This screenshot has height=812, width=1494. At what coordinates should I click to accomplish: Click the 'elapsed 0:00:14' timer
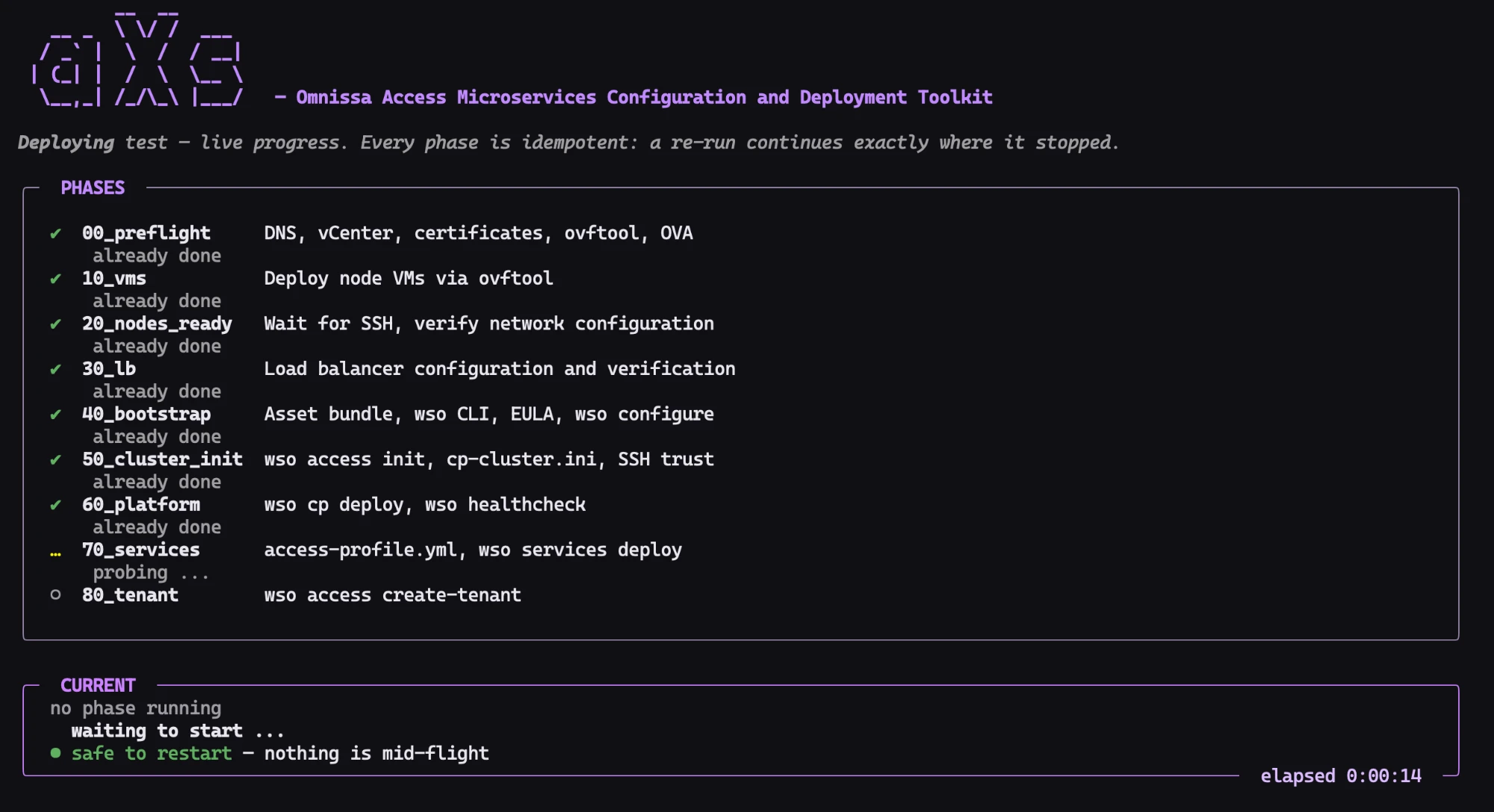pyautogui.click(x=1341, y=776)
